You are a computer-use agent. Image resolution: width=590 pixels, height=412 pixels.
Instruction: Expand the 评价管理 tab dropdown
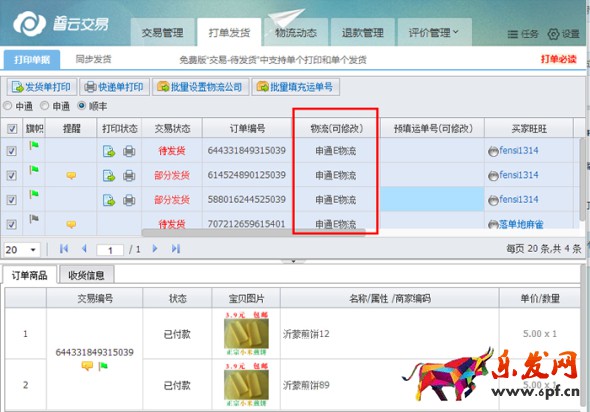[x=456, y=32]
